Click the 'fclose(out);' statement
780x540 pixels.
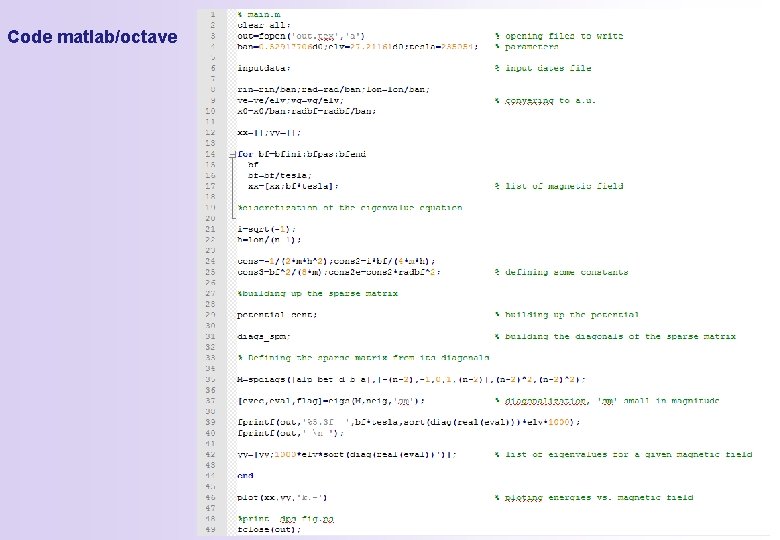pos(269,530)
